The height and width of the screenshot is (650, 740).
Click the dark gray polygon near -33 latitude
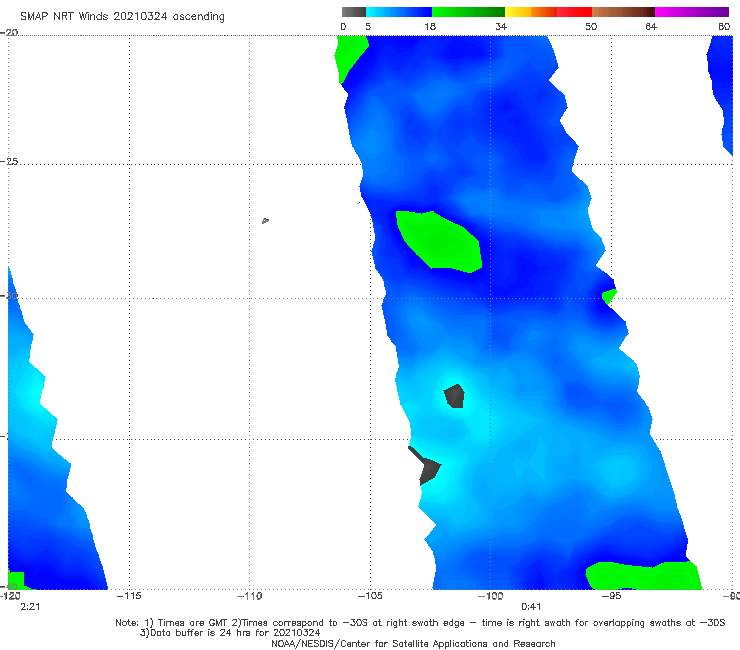(454, 396)
